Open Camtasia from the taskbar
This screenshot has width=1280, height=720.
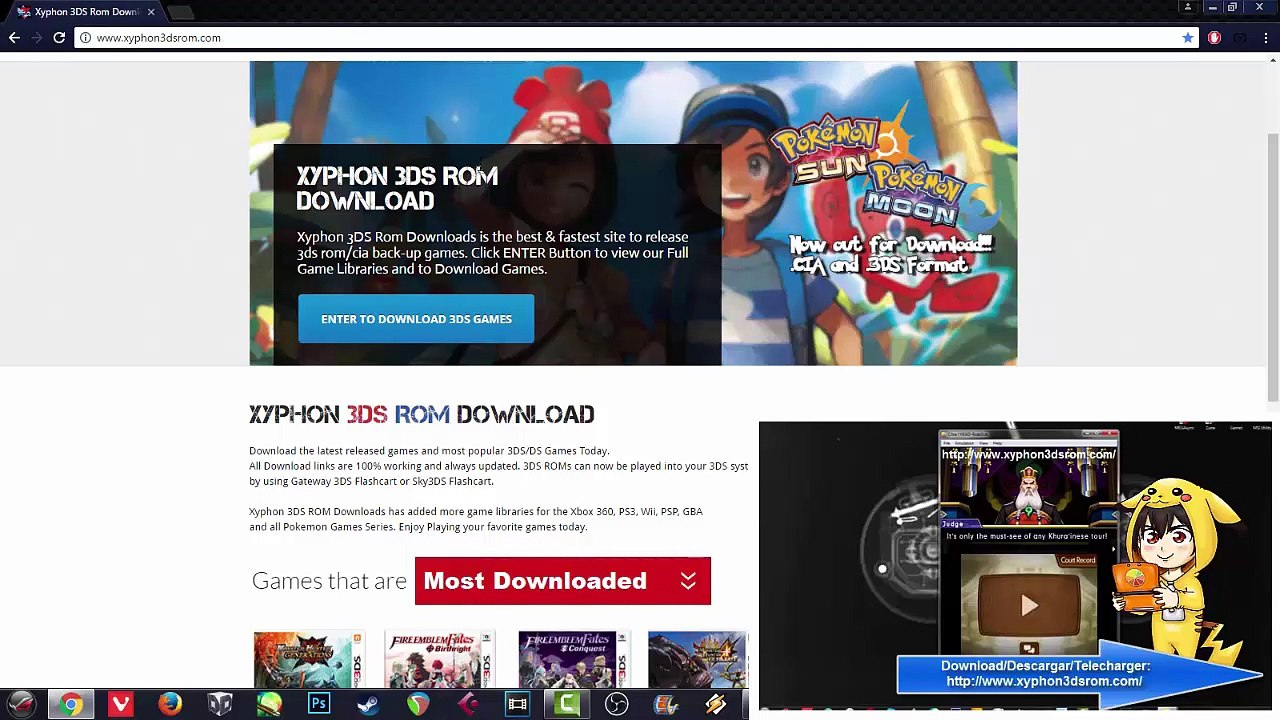(x=567, y=705)
